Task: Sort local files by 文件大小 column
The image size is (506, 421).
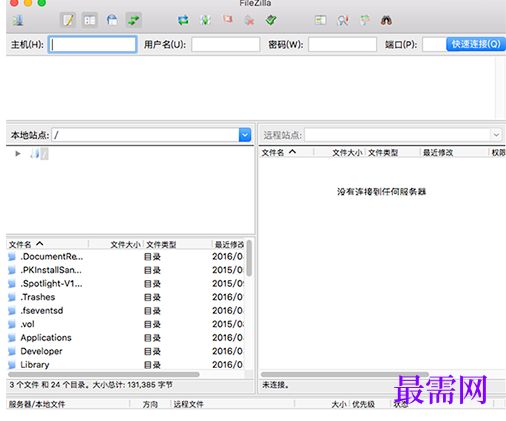Action: (116, 244)
